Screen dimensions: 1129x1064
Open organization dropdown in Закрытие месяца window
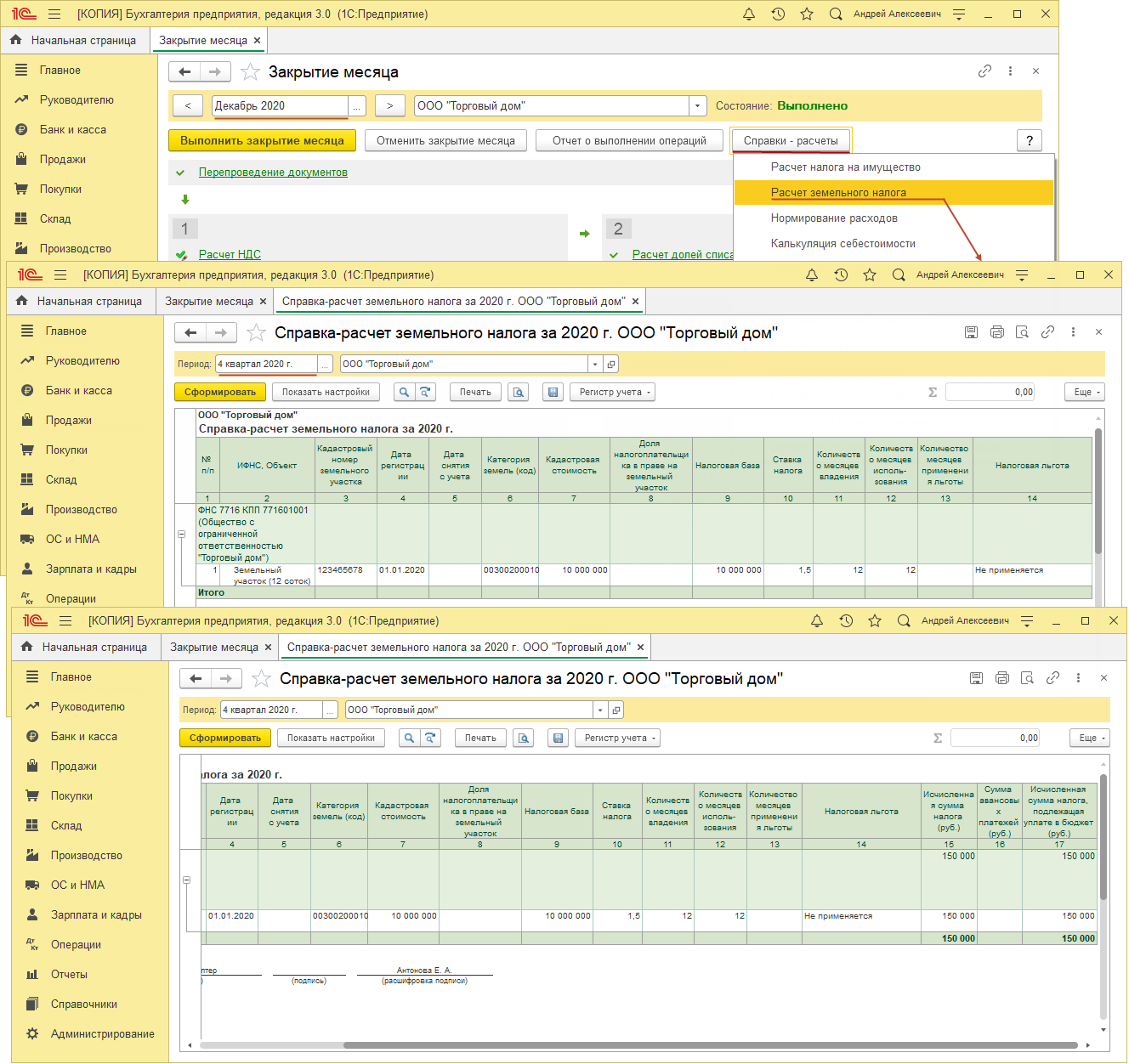point(698,105)
